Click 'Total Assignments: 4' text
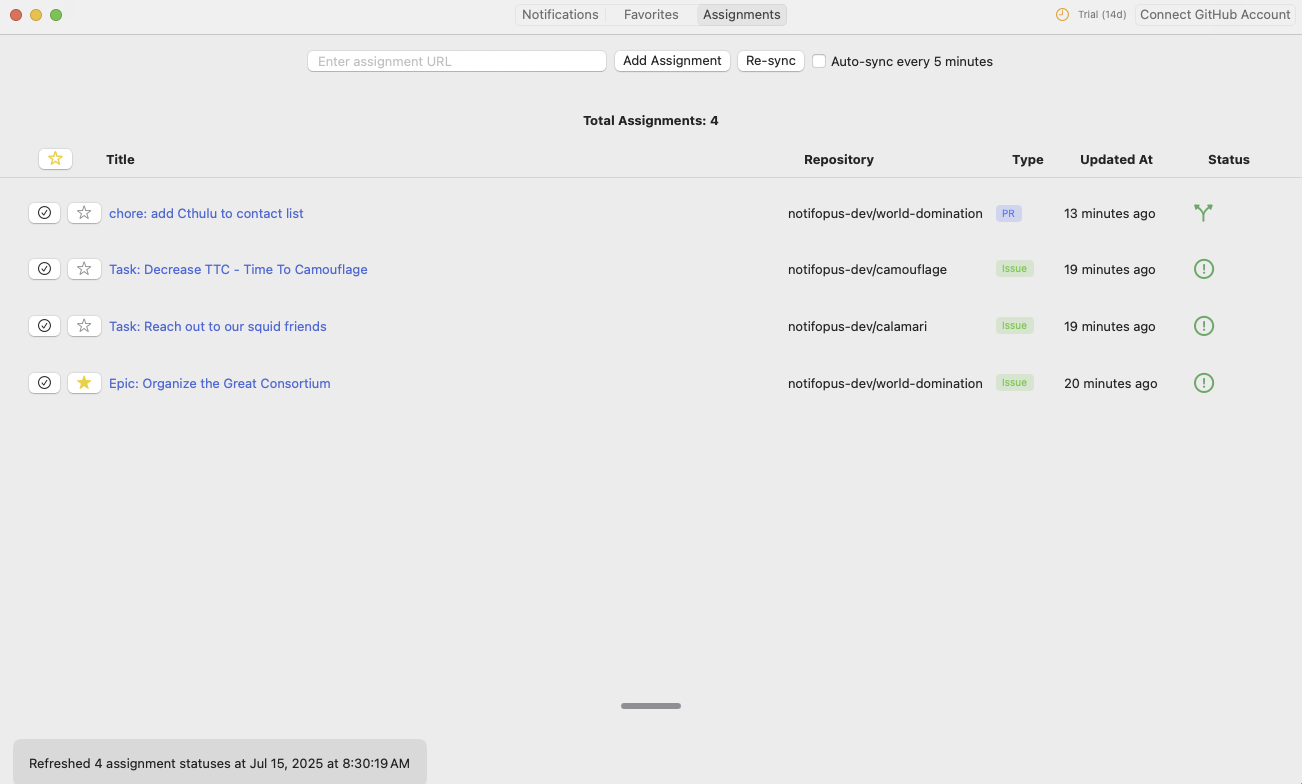 pyautogui.click(x=651, y=120)
